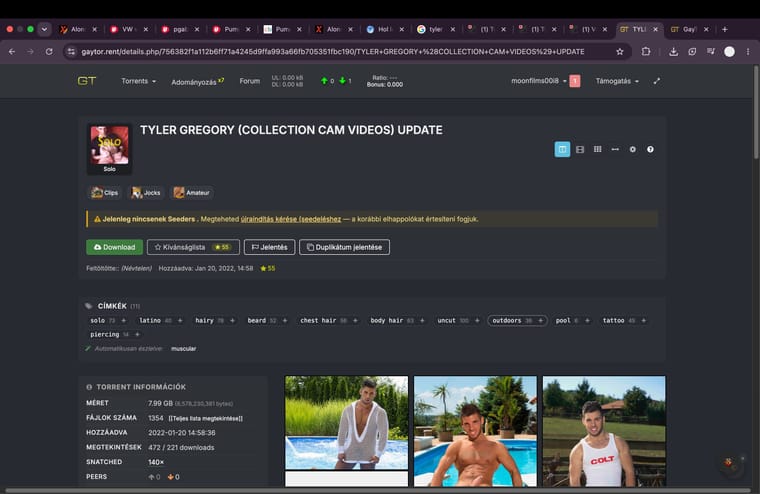Expand the Támogatás dropdown
The width and height of the screenshot is (760, 494).
click(x=617, y=81)
